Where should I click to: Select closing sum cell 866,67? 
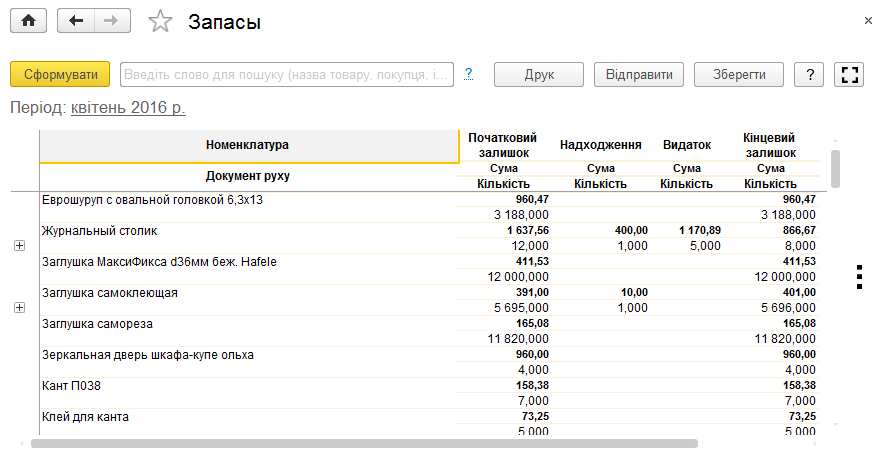[x=799, y=230]
